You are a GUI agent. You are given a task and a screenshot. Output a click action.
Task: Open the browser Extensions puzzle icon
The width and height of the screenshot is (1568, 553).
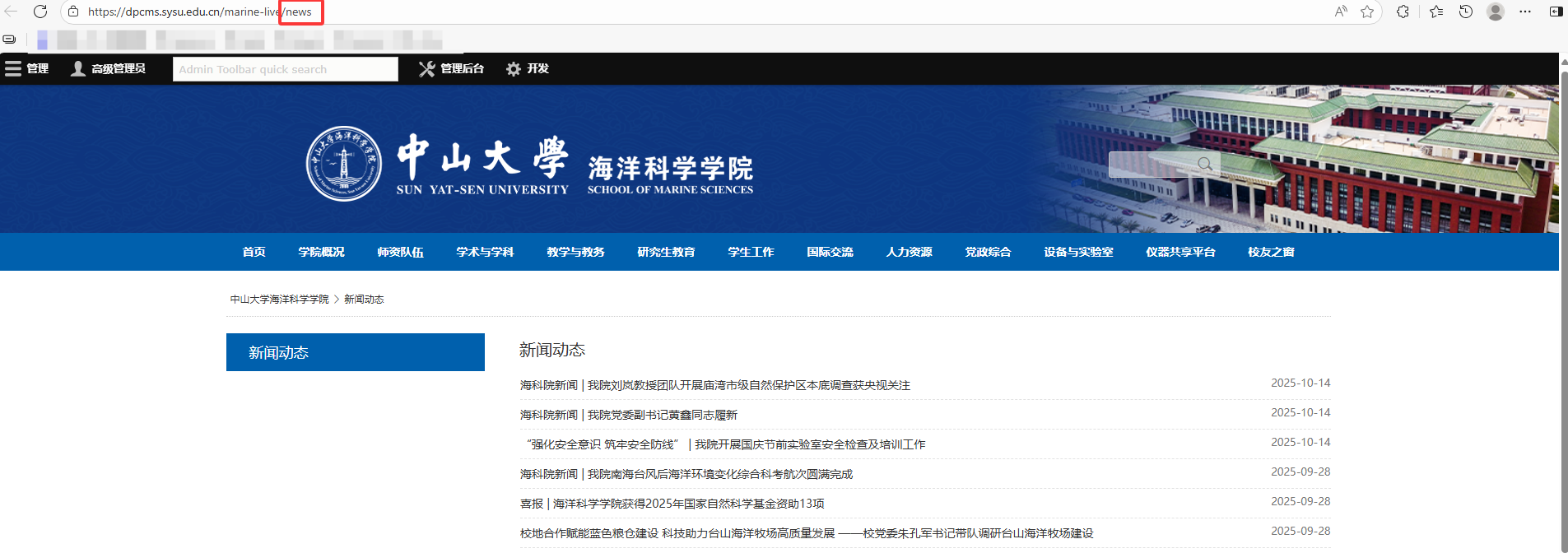coord(1403,12)
